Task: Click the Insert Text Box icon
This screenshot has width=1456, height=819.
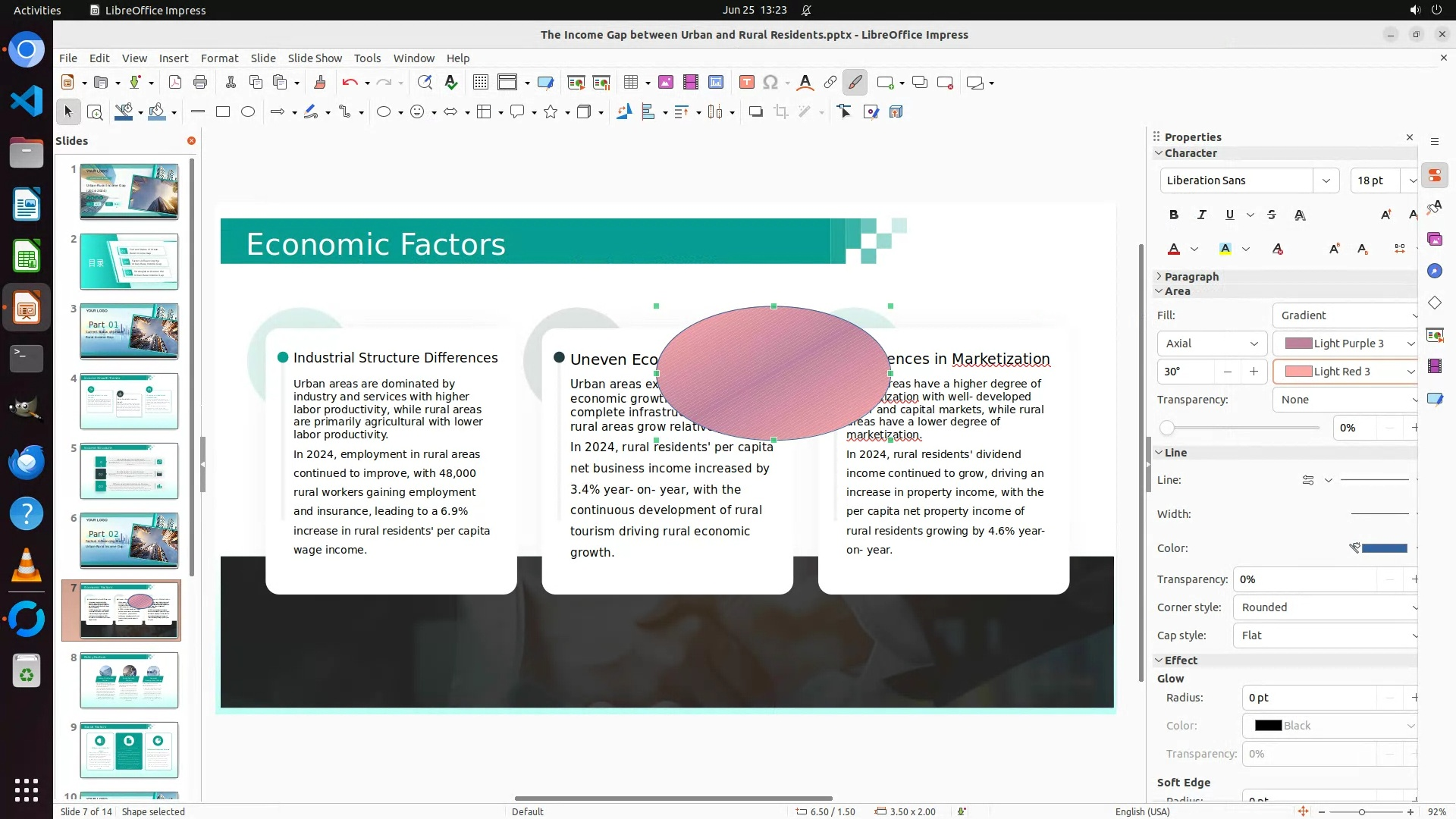Action: (x=746, y=83)
